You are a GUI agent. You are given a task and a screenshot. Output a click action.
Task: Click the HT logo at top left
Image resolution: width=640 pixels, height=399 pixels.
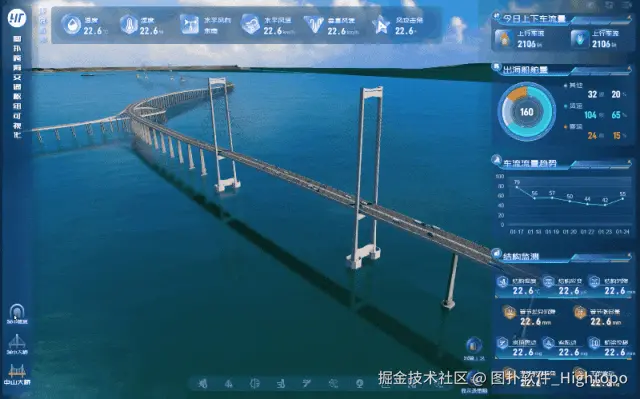click(17, 18)
